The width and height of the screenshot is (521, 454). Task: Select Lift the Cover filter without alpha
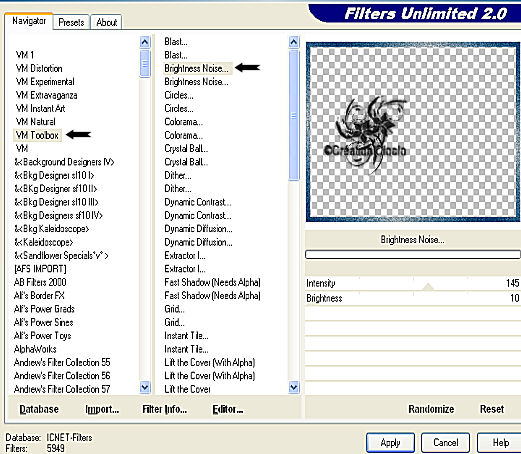tap(187, 389)
